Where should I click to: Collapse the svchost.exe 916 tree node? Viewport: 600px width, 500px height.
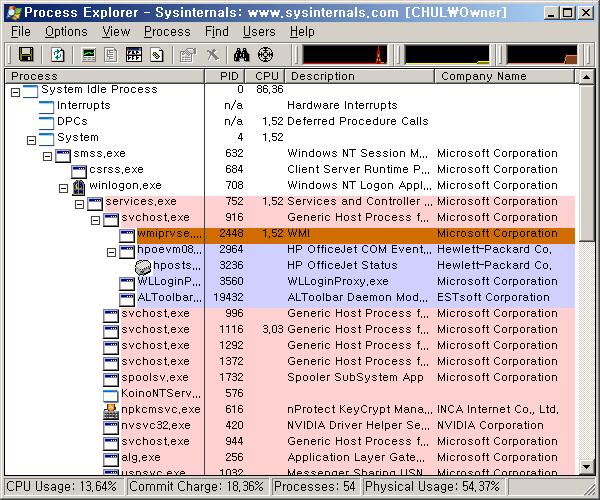tap(96, 220)
